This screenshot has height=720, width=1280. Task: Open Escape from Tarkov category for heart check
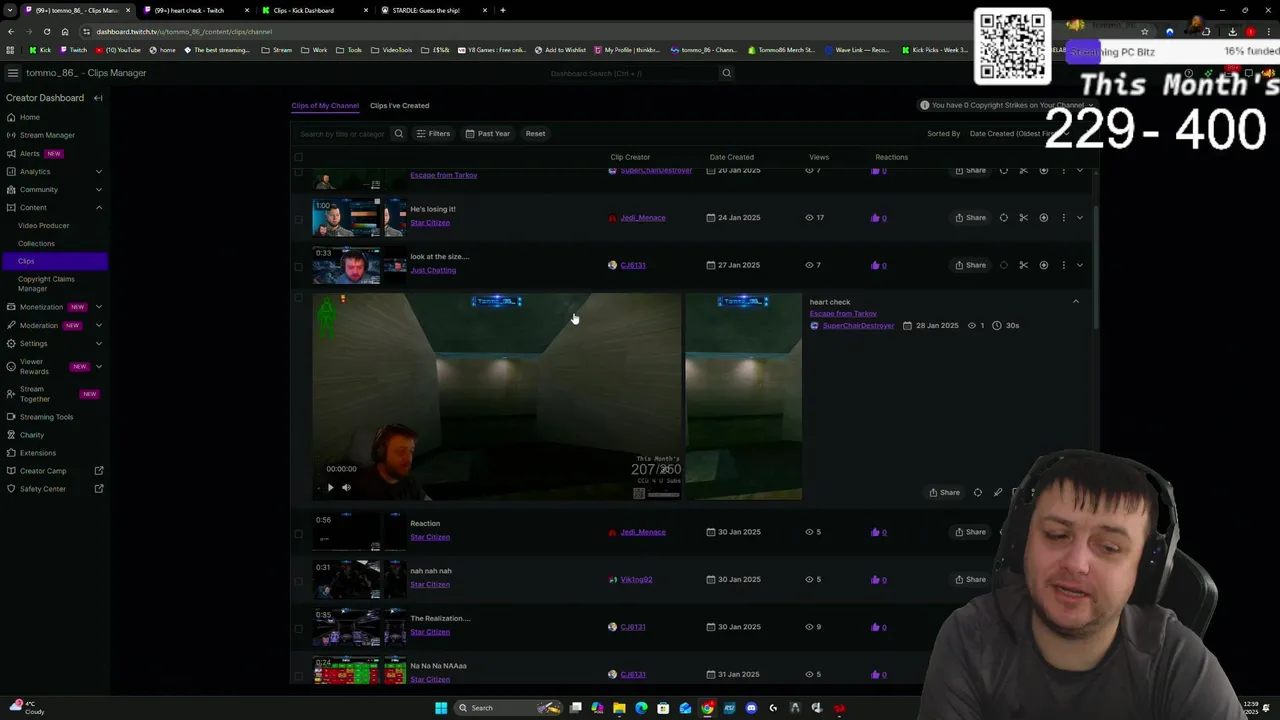[x=843, y=314]
